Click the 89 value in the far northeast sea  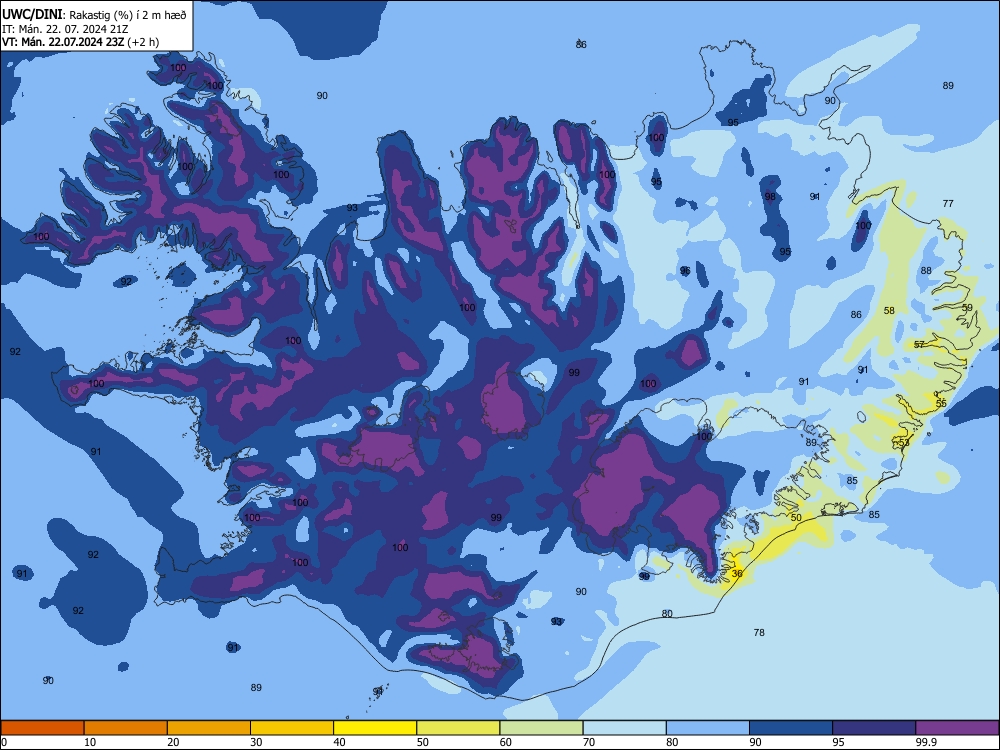coord(948,85)
